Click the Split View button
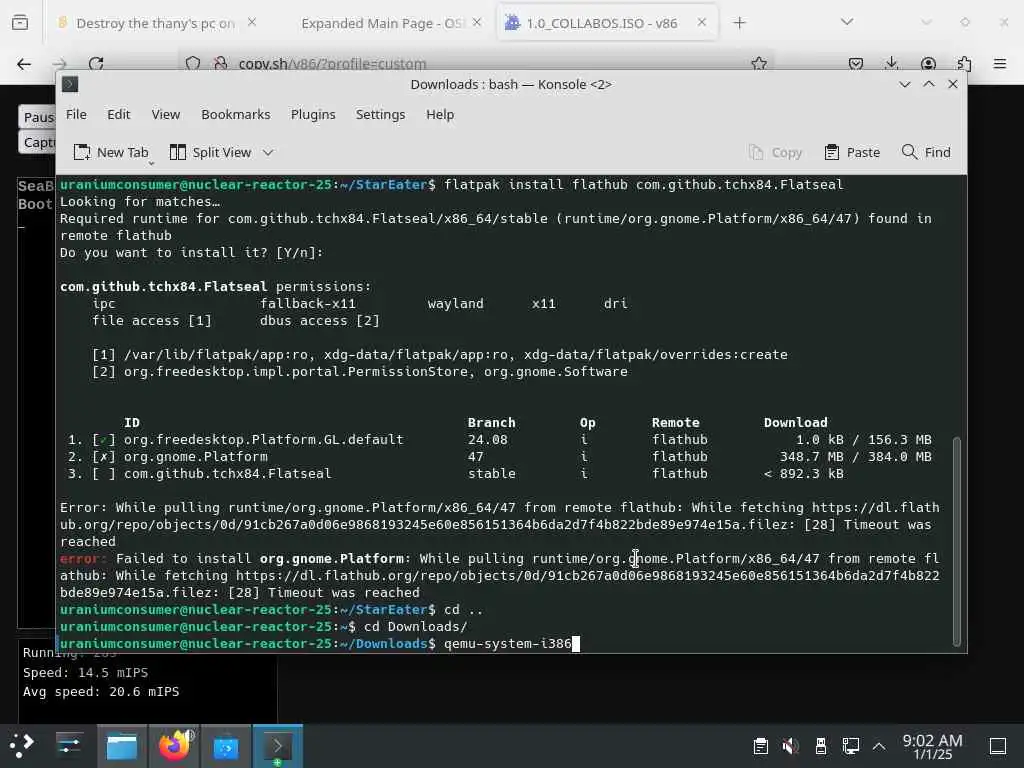 click(210, 152)
